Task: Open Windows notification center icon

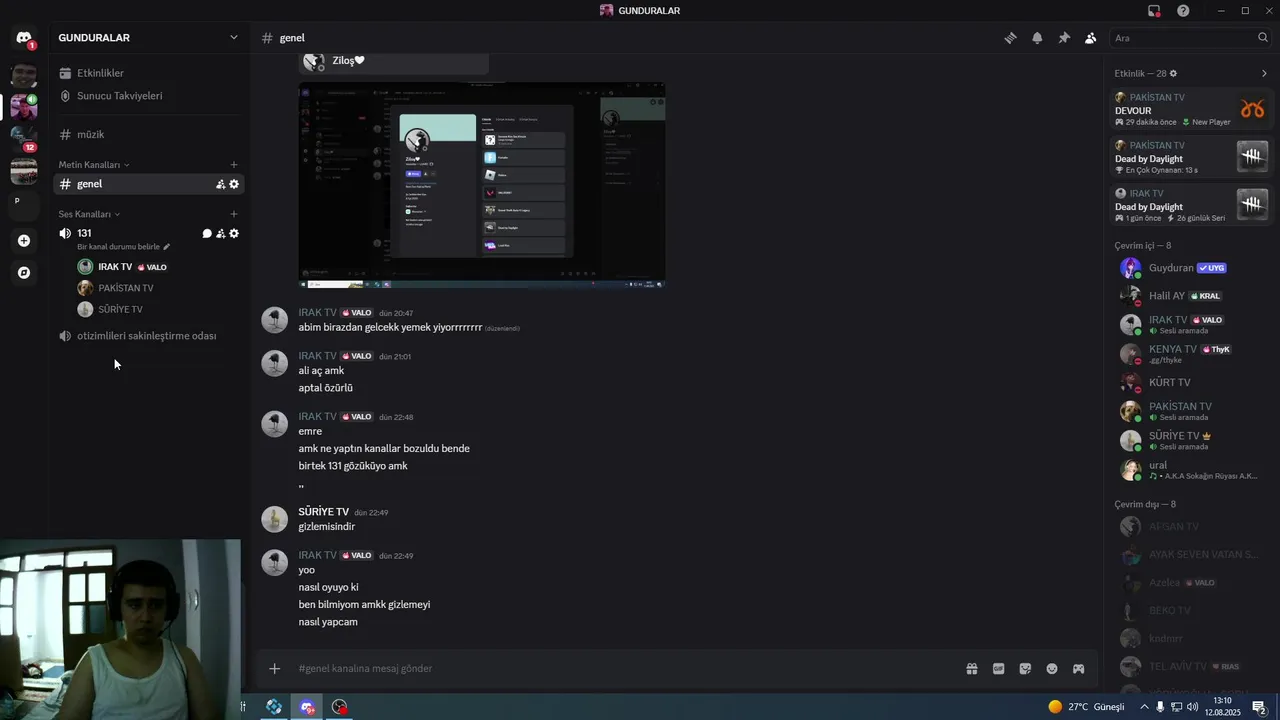Action: click(x=1259, y=707)
